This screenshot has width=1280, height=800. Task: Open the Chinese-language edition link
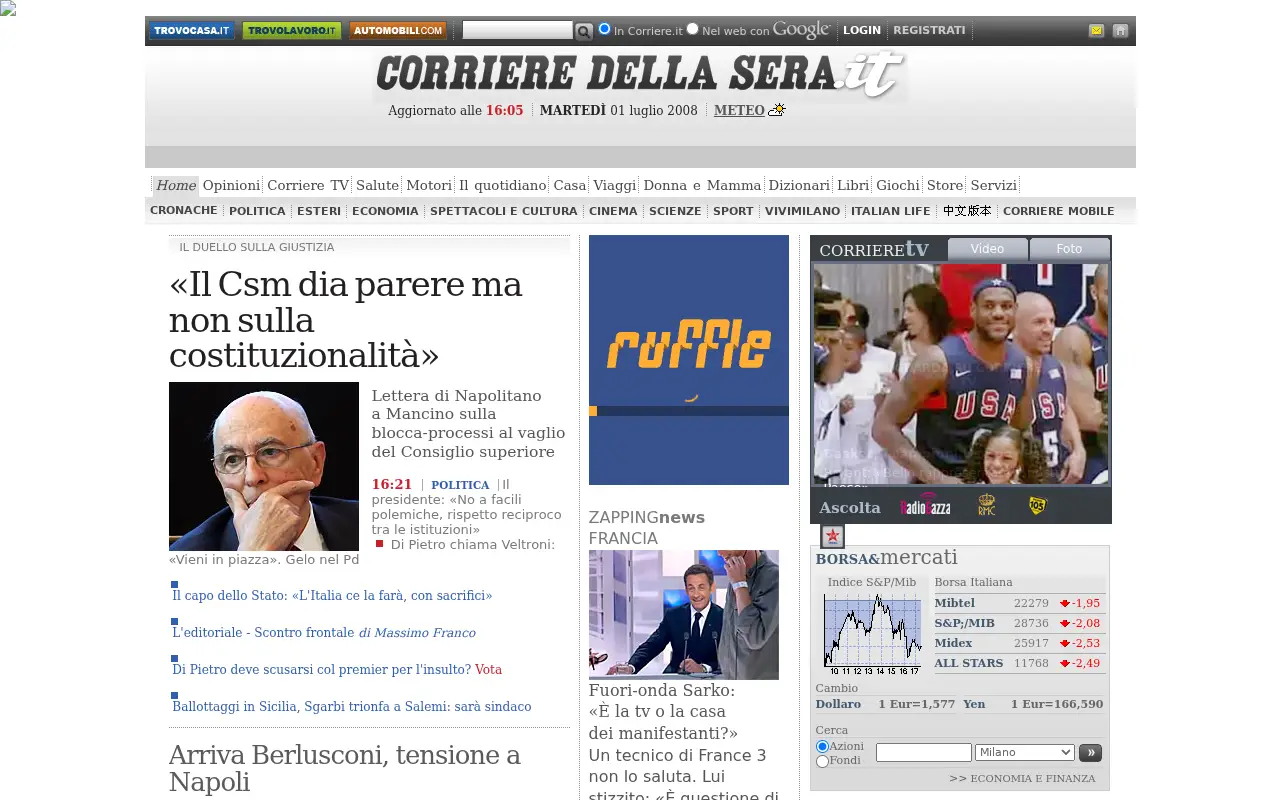(967, 211)
